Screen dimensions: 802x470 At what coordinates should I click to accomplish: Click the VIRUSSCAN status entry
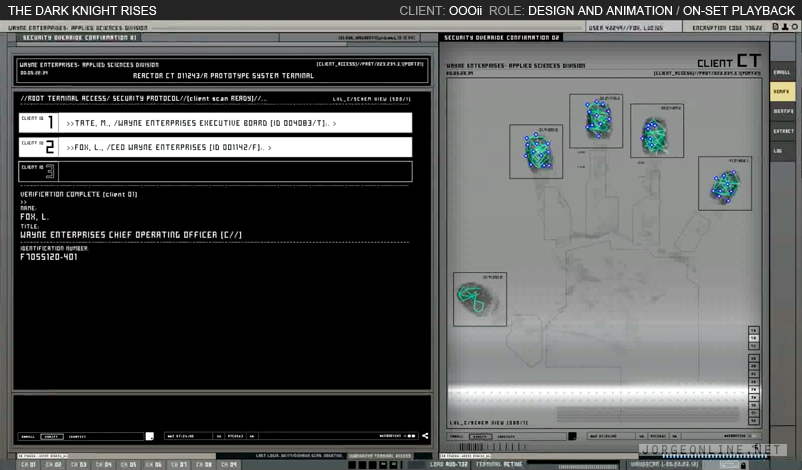[664, 464]
